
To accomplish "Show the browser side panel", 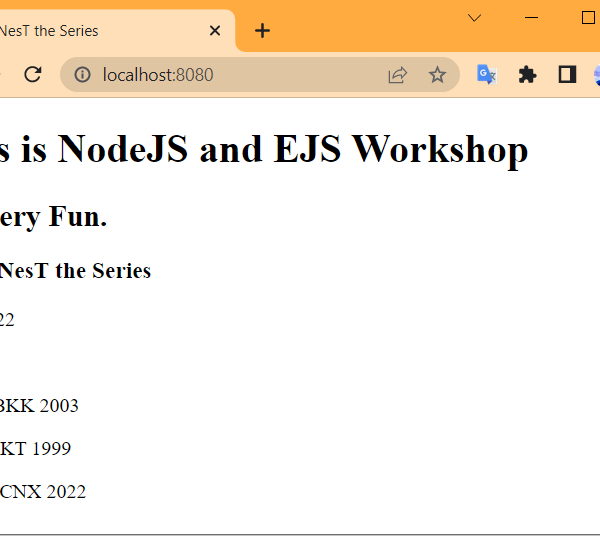I will [x=567, y=75].
